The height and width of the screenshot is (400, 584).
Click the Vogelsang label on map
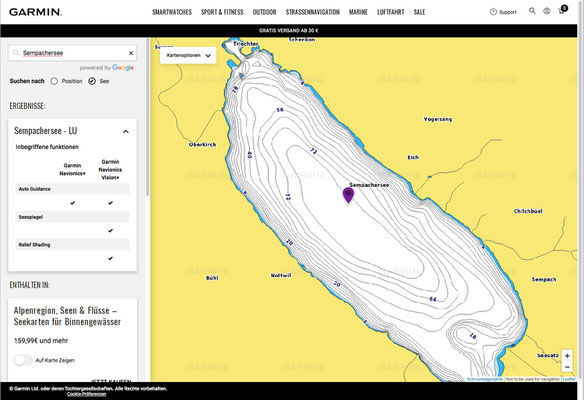tap(438, 119)
